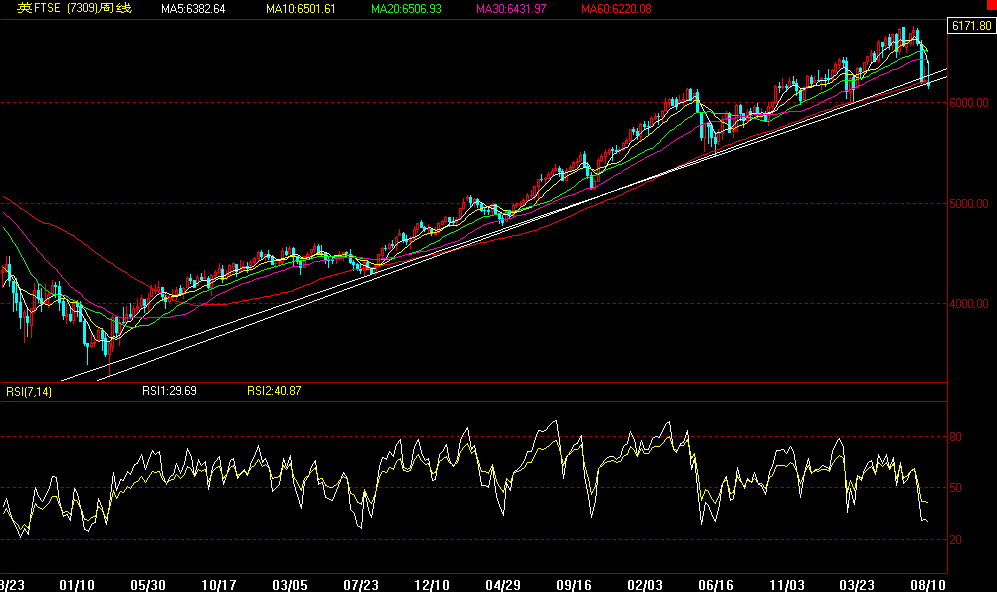Switch to the RSI indicator pane
The image size is (997, 592).
500,480
